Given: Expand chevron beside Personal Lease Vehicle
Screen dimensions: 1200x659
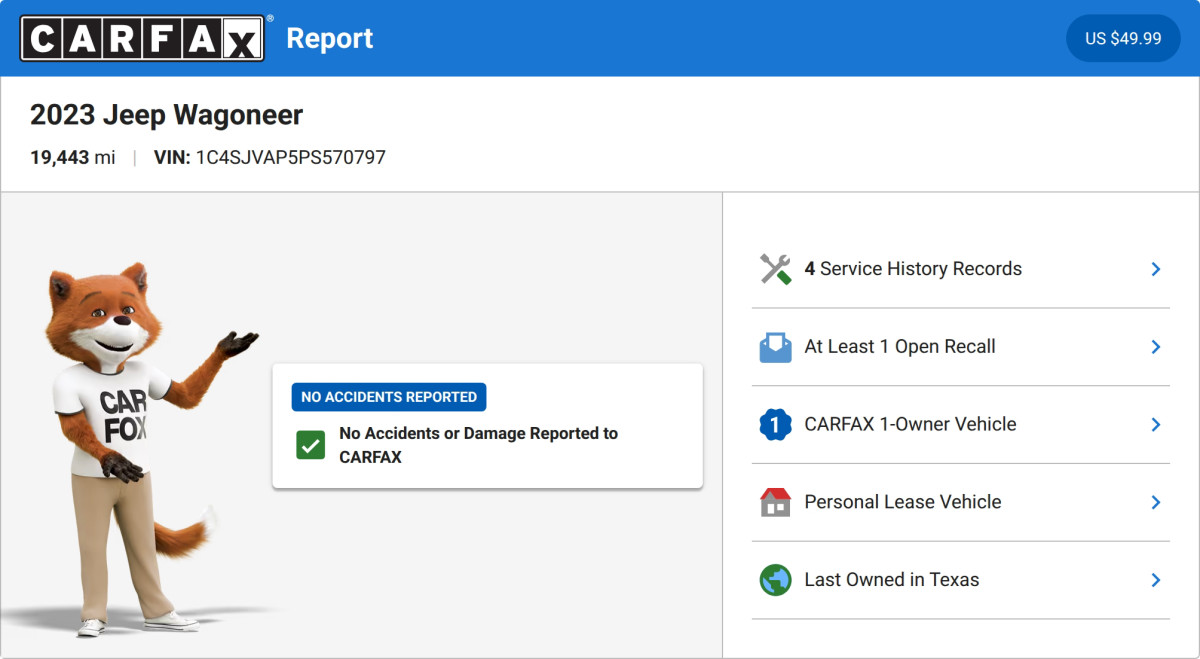Looking at the screenshot, I should point(1156,502).
